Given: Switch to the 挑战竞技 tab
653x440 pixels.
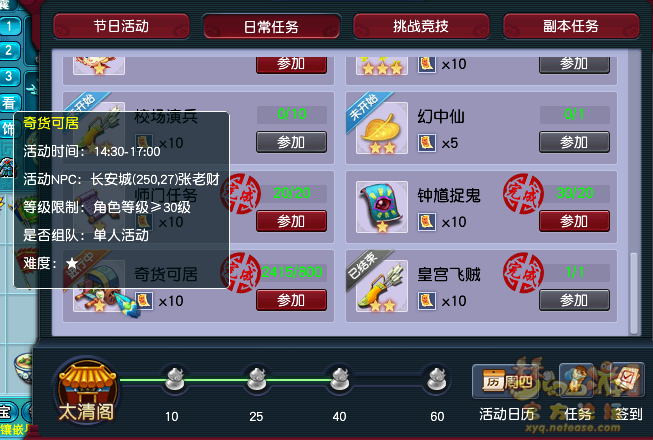Looking at the screenshot, I should 421,26.
